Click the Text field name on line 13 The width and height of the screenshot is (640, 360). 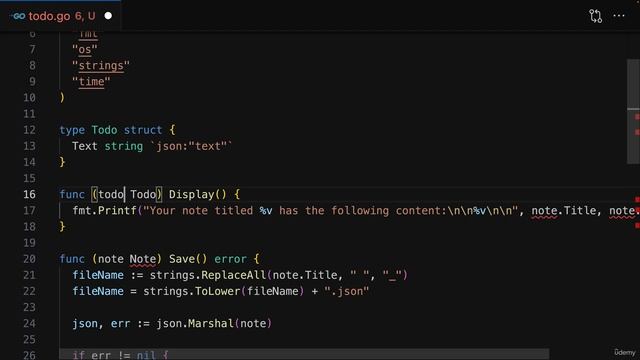[x=84, y=146]
